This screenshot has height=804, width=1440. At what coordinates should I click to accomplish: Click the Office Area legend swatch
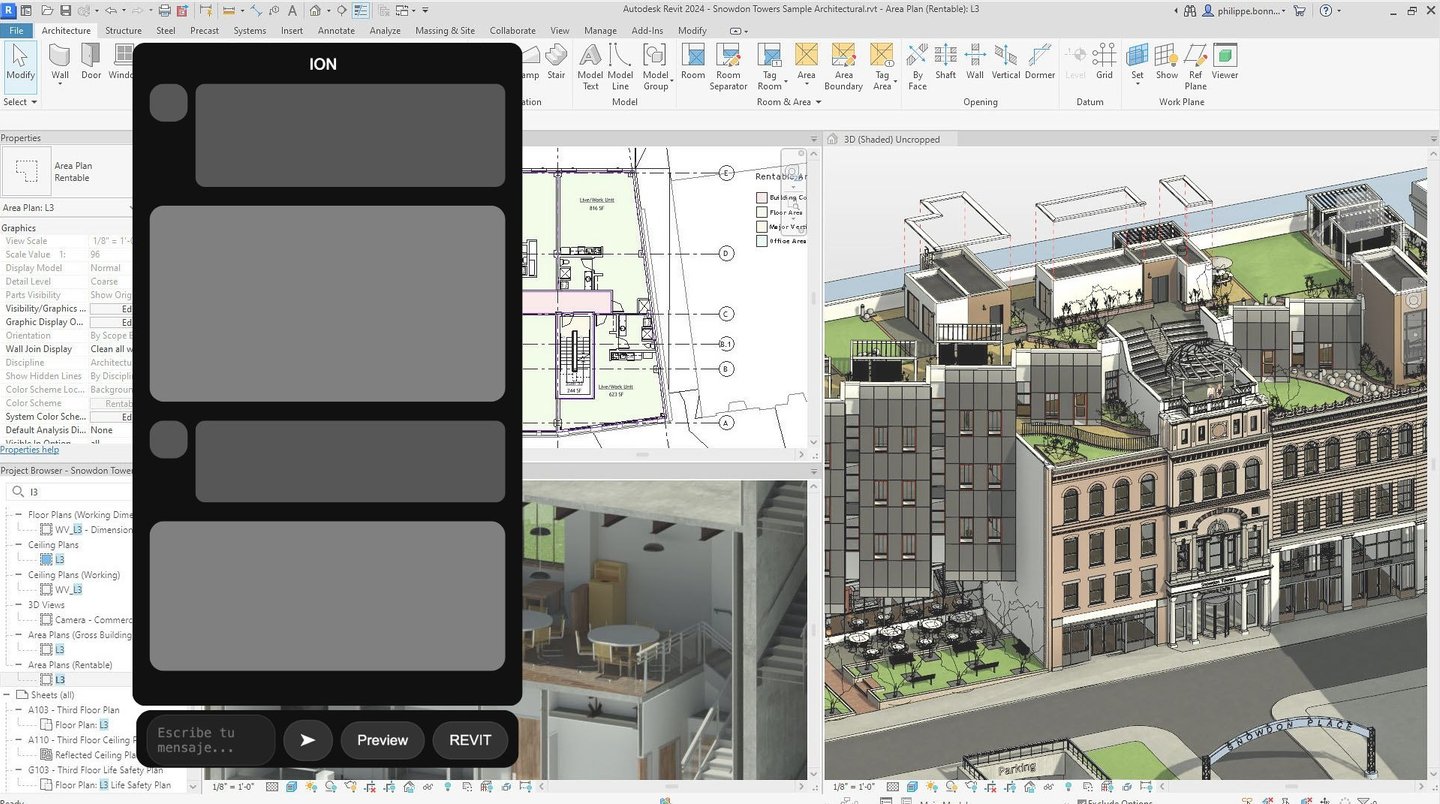pyautogui.click(x=762, y=241)
